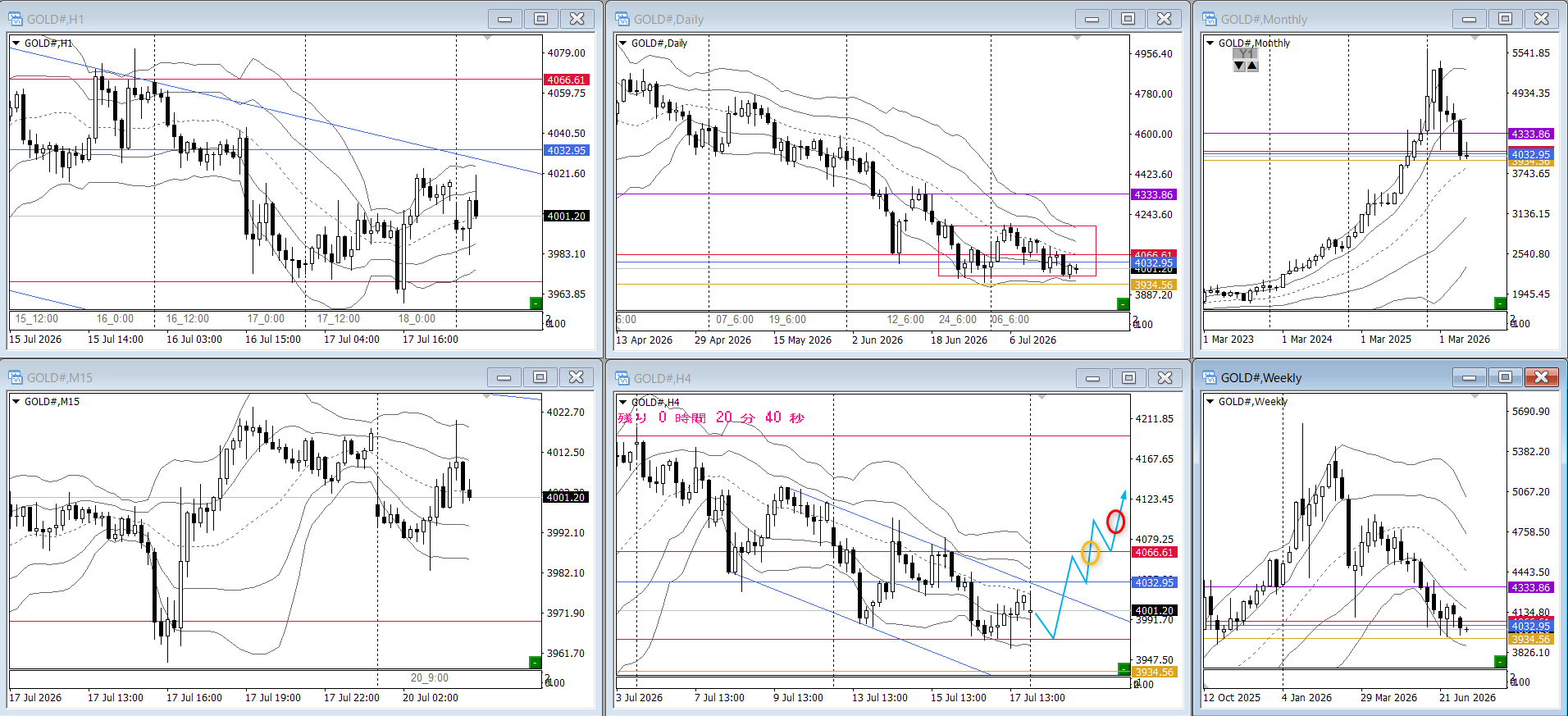Open the GOLD#,H4 chart label triangle menu

[x=622, y=403]
